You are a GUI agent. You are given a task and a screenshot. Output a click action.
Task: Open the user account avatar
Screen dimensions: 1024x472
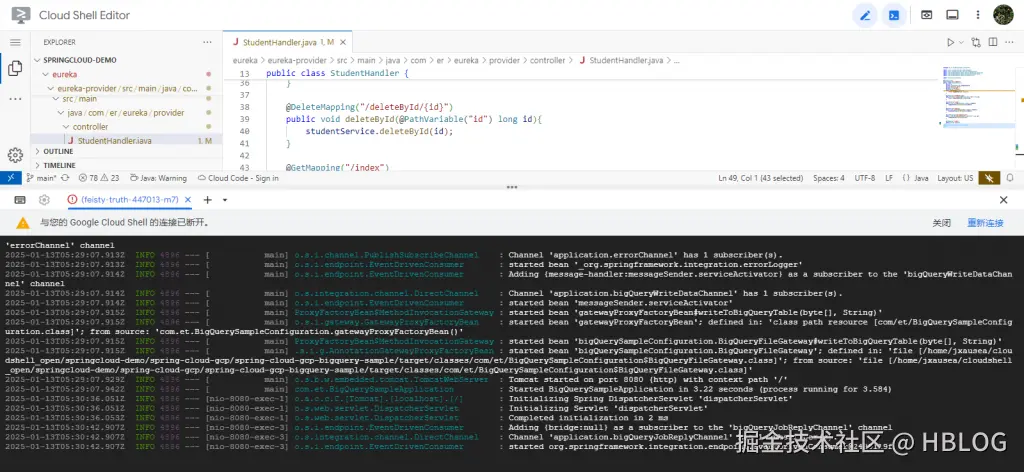[x=1003, y=15]
